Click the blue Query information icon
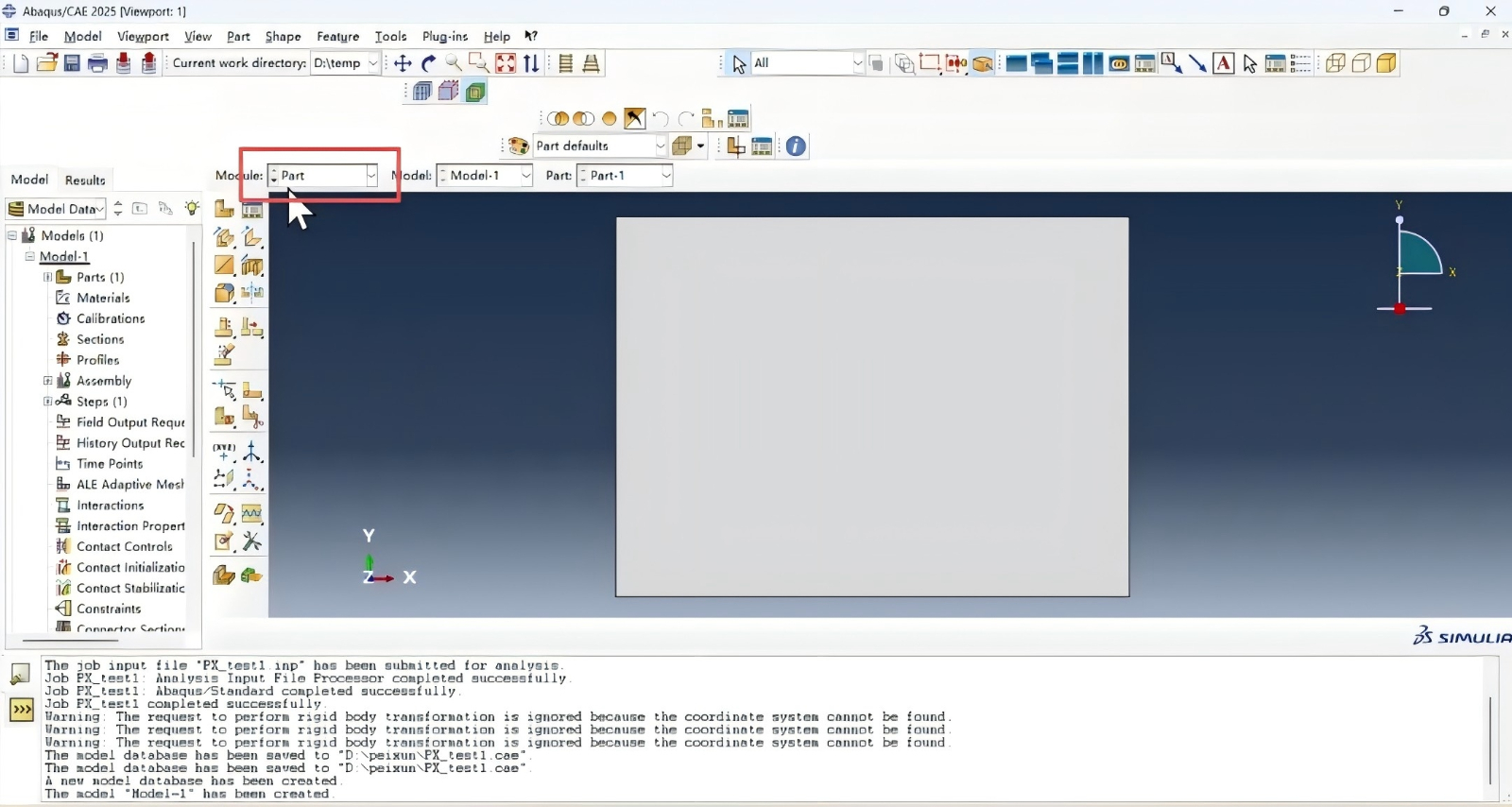 click(796, 146)
